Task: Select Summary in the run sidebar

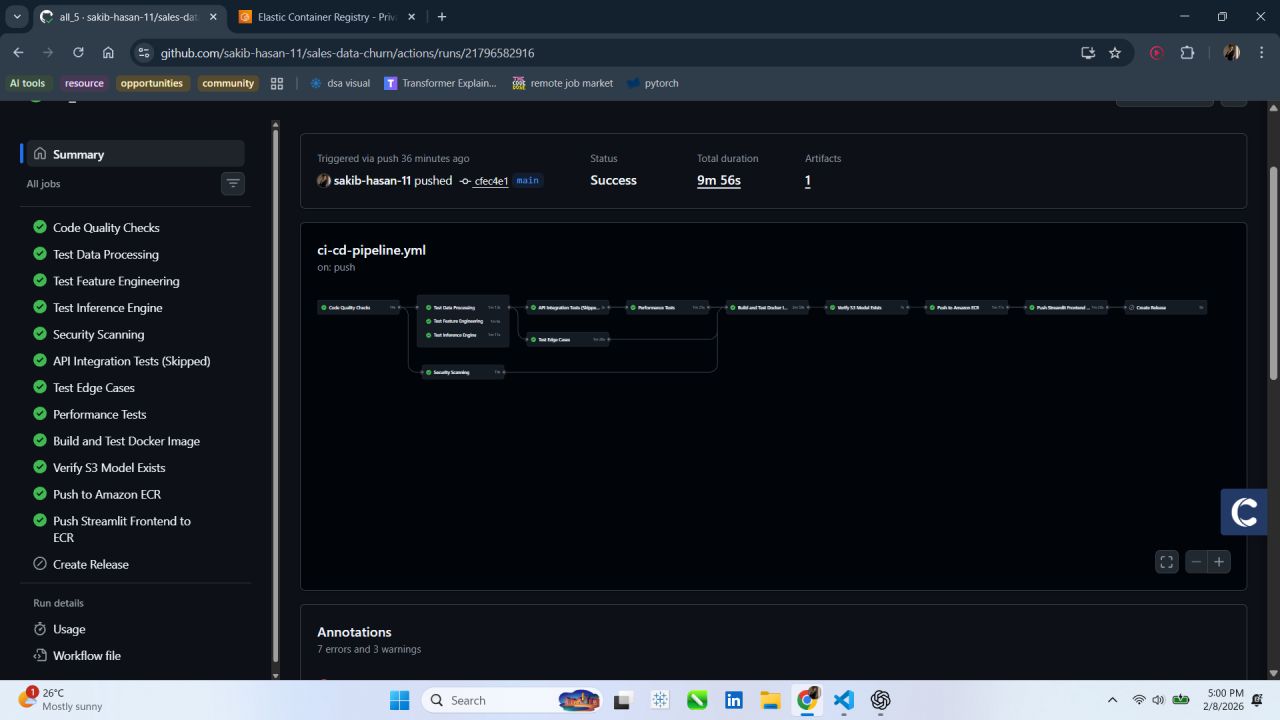Action: point(77,154)
